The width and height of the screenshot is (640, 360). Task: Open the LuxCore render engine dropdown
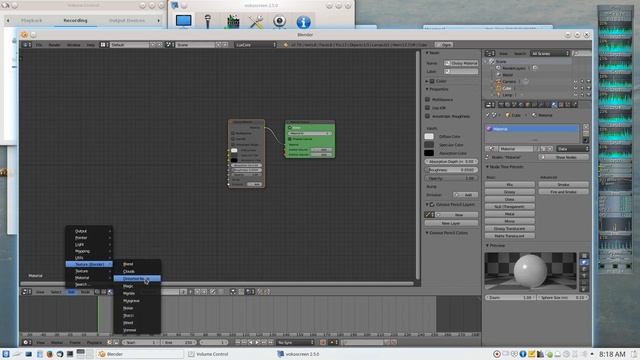[x=256, y=44]
